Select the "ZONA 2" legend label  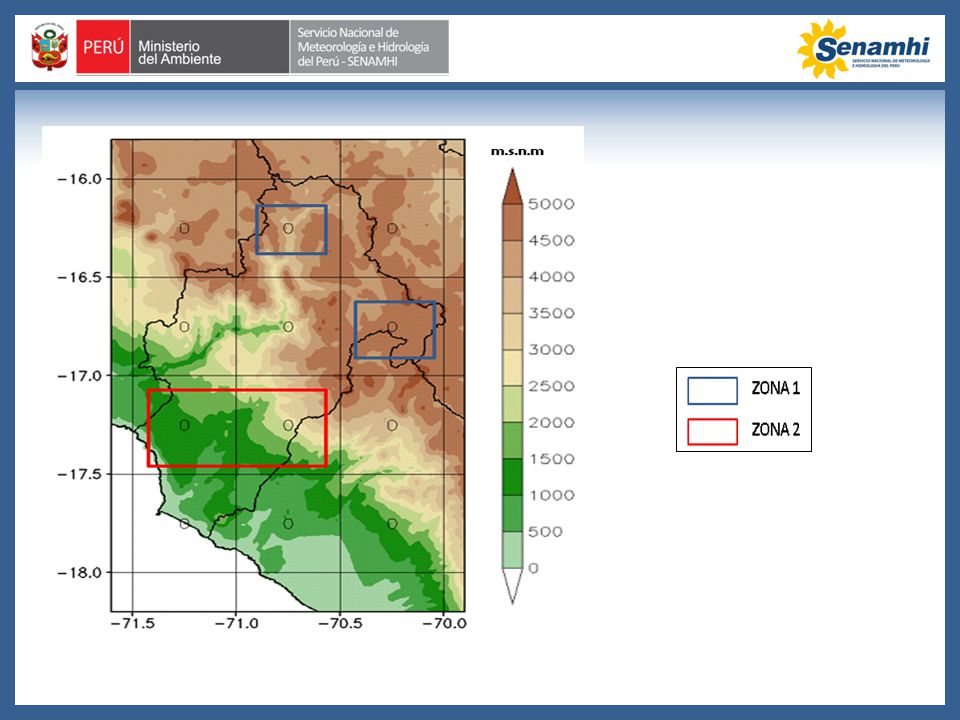776,430
